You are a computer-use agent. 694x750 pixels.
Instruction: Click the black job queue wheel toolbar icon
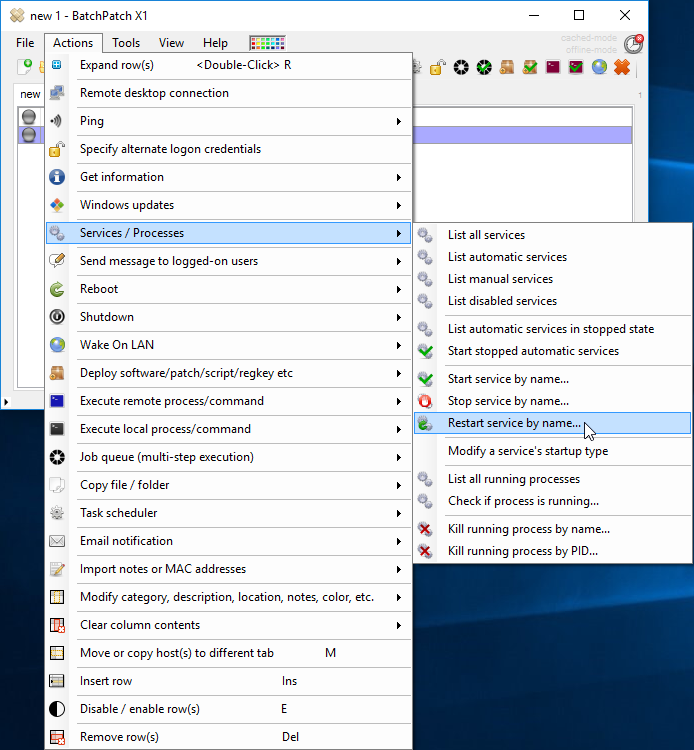tap(461, 67)
